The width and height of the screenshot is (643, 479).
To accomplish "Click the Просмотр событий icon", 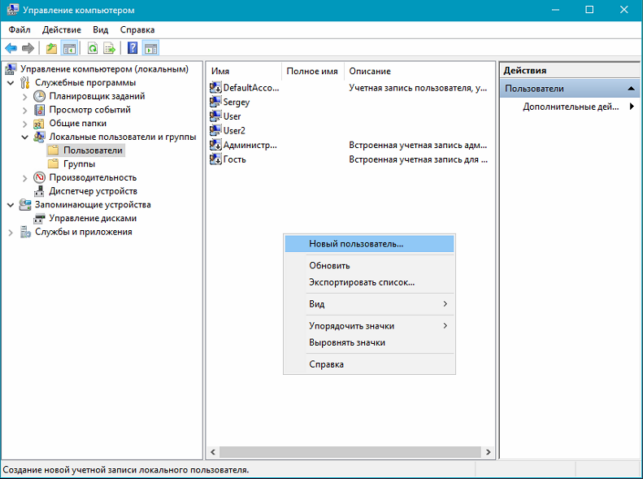I will [x=39, y=109].
